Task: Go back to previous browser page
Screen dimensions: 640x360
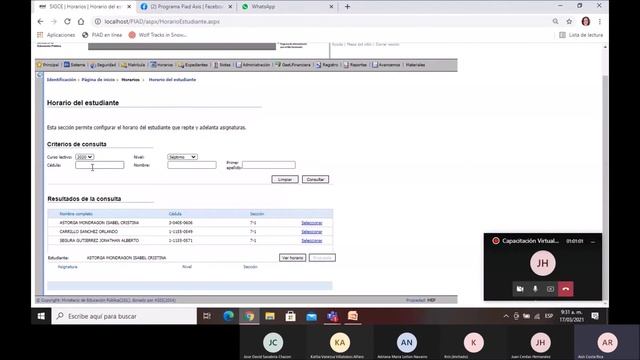Action: click(40, 22)
